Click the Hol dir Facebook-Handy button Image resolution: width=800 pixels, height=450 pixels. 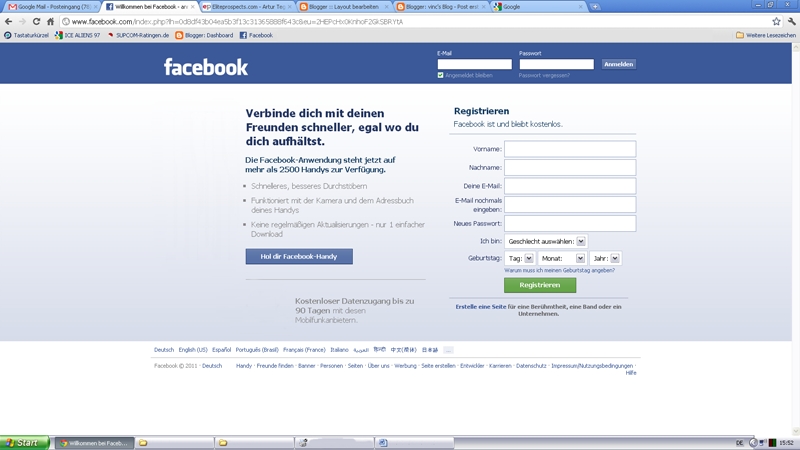tap(299, 257)
